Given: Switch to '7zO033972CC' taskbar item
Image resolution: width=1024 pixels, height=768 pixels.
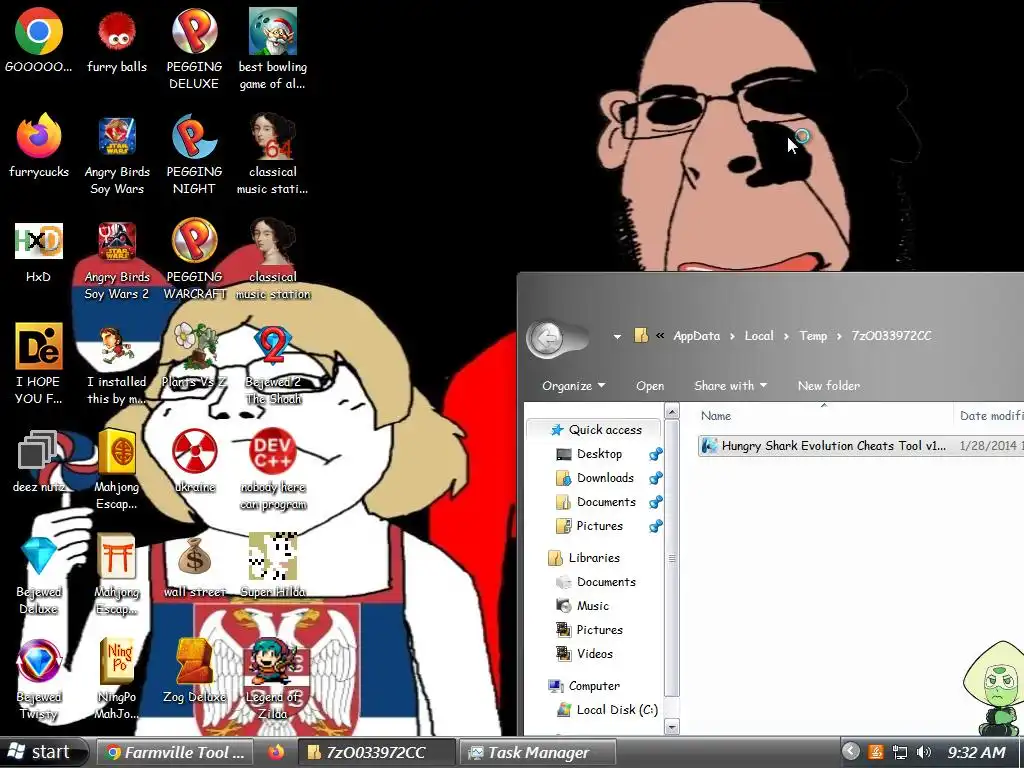Looking at the screenshot, I should click(376, 752).
